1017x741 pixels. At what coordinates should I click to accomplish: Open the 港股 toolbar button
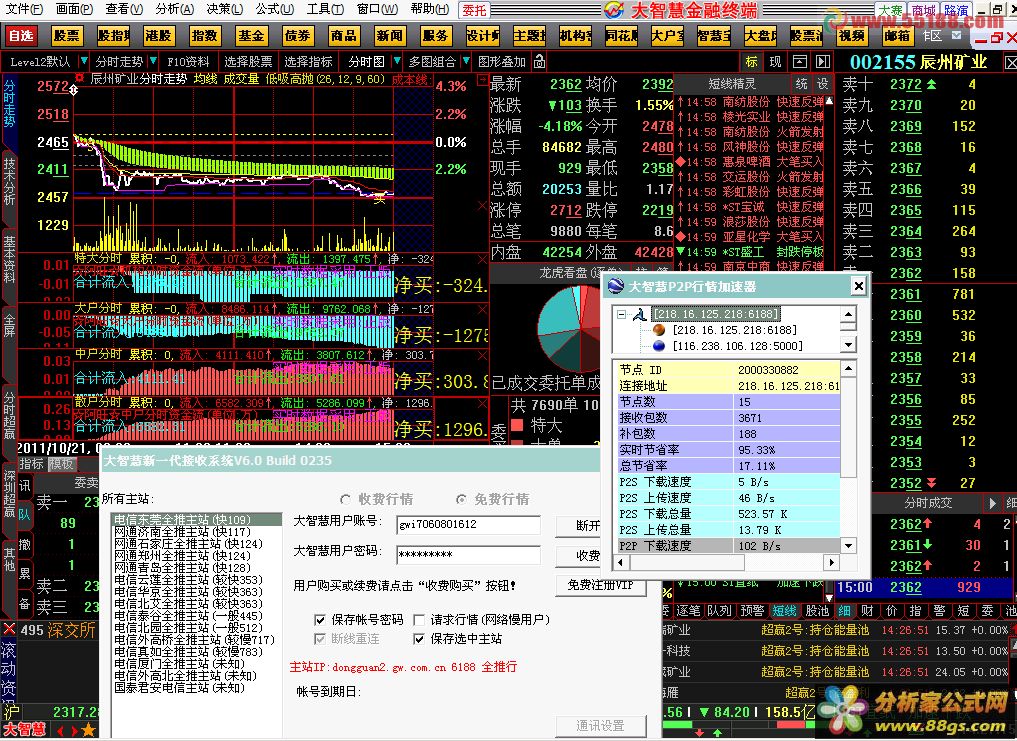[158, 35]
